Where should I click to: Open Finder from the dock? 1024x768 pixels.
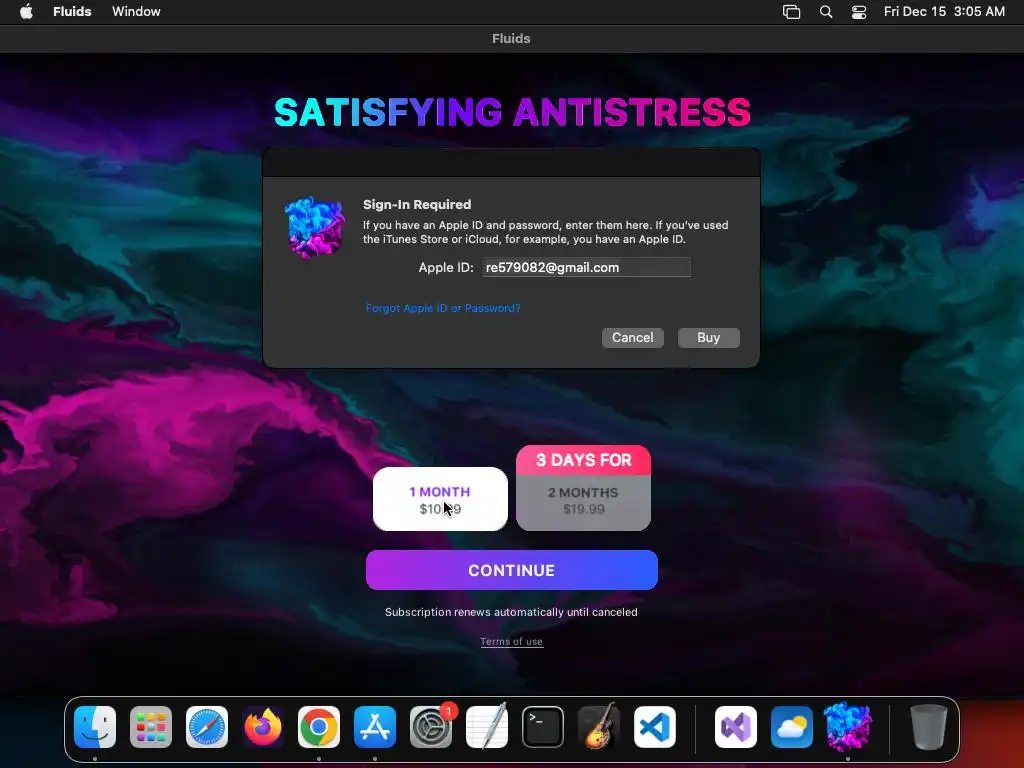point(95,727)
